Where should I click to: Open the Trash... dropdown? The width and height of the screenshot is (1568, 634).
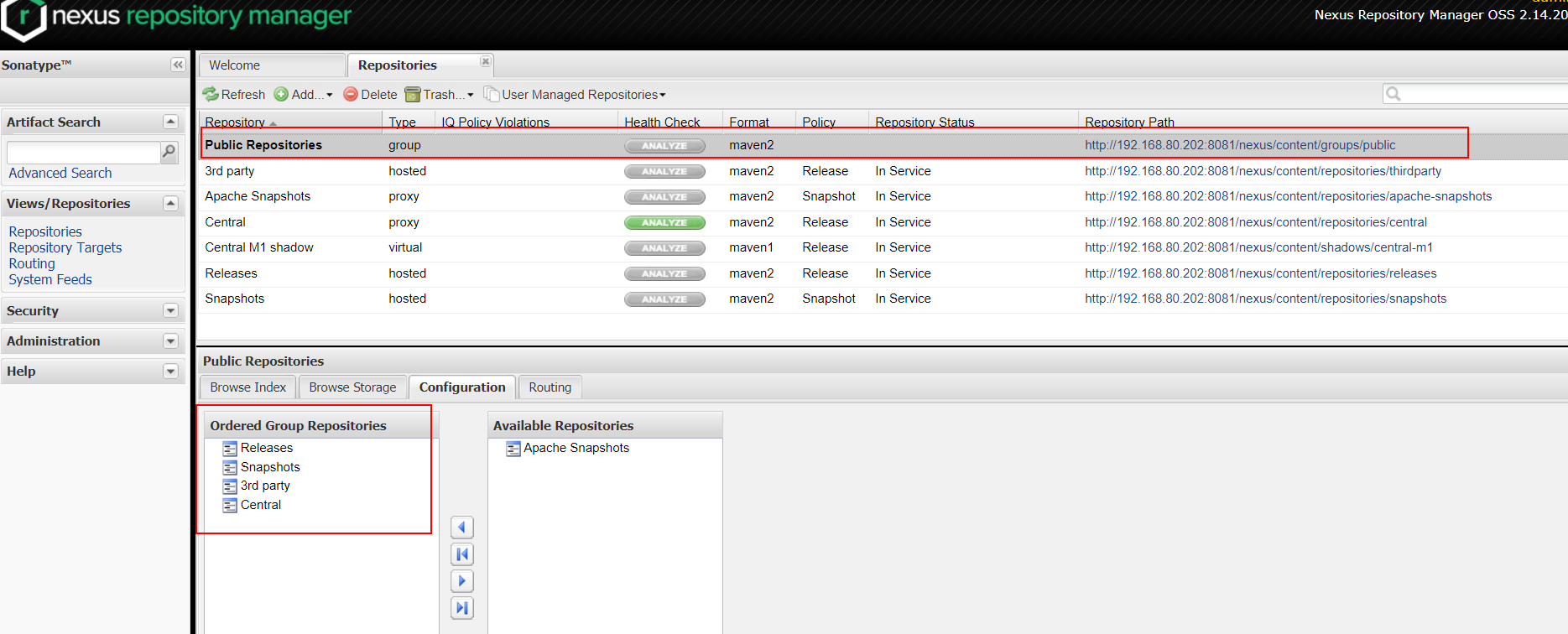(x=439, y=95)
